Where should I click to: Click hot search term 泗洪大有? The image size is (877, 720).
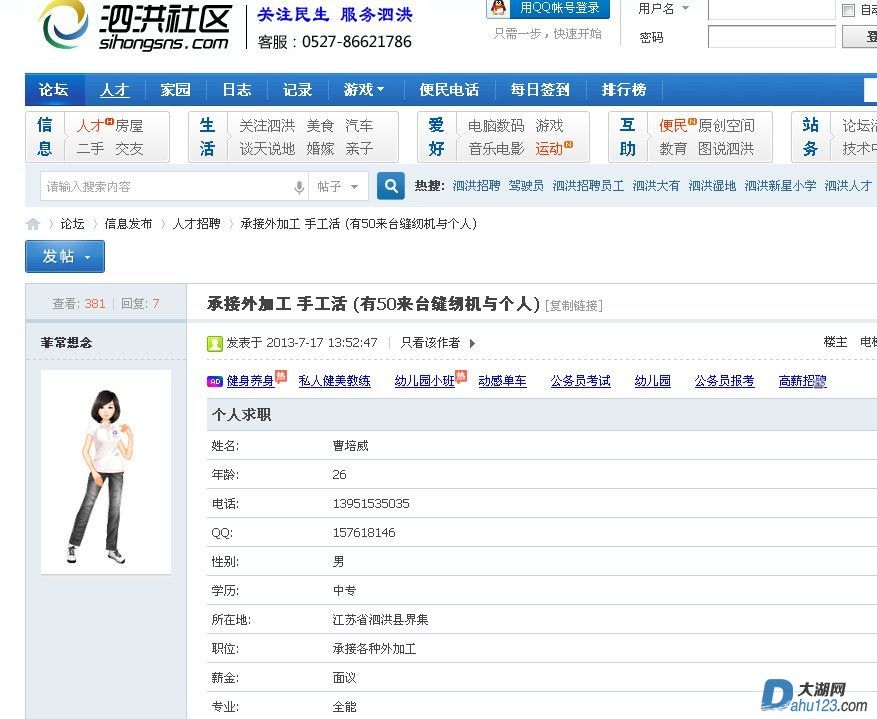coord(656,186)
